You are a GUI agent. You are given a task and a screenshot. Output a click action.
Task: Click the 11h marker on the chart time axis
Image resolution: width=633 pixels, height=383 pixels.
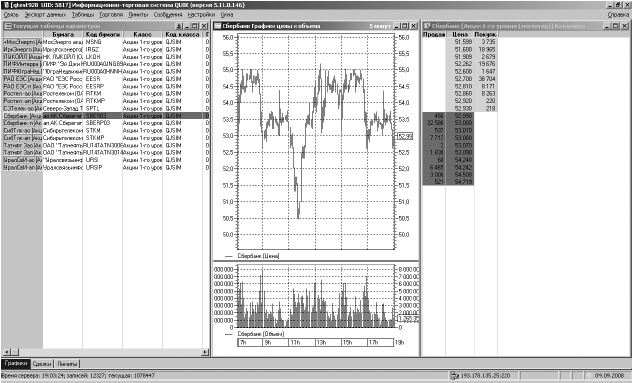[295, 343]
